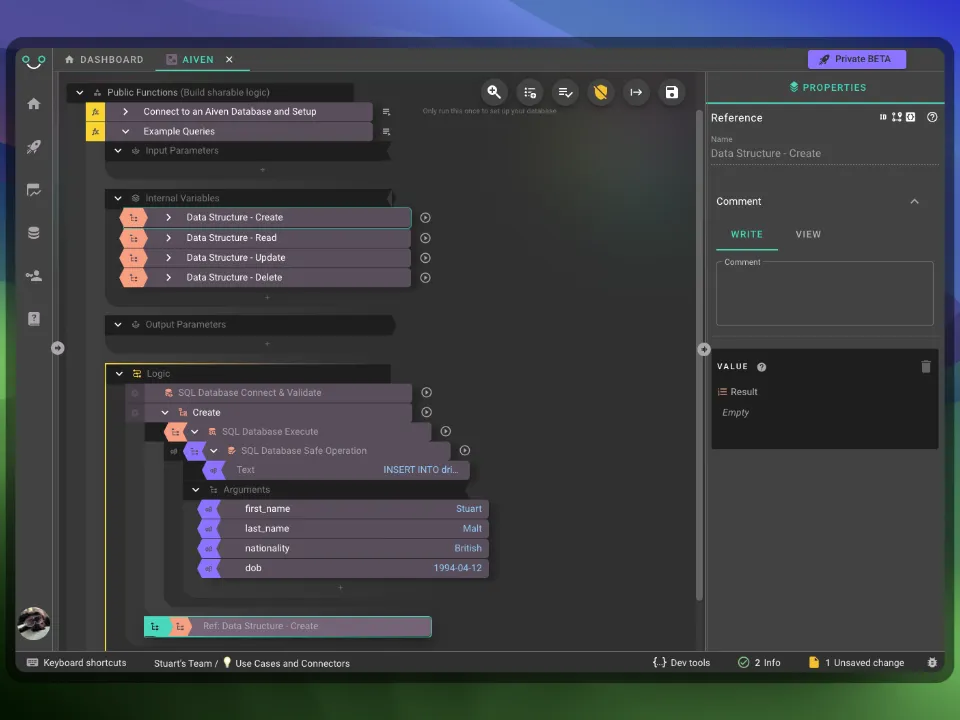Select the nationality argument row
This screenshot has height=720, width=960.
350,548
